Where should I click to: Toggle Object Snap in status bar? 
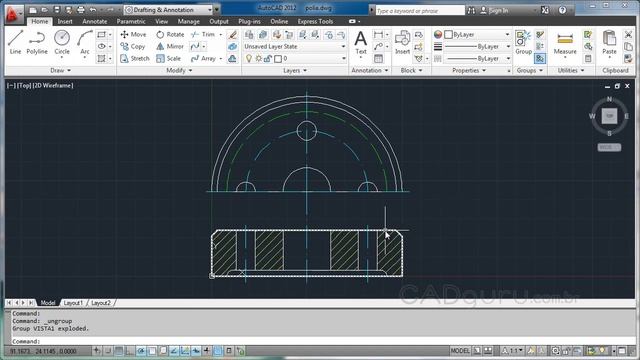[x=152, y=351]
